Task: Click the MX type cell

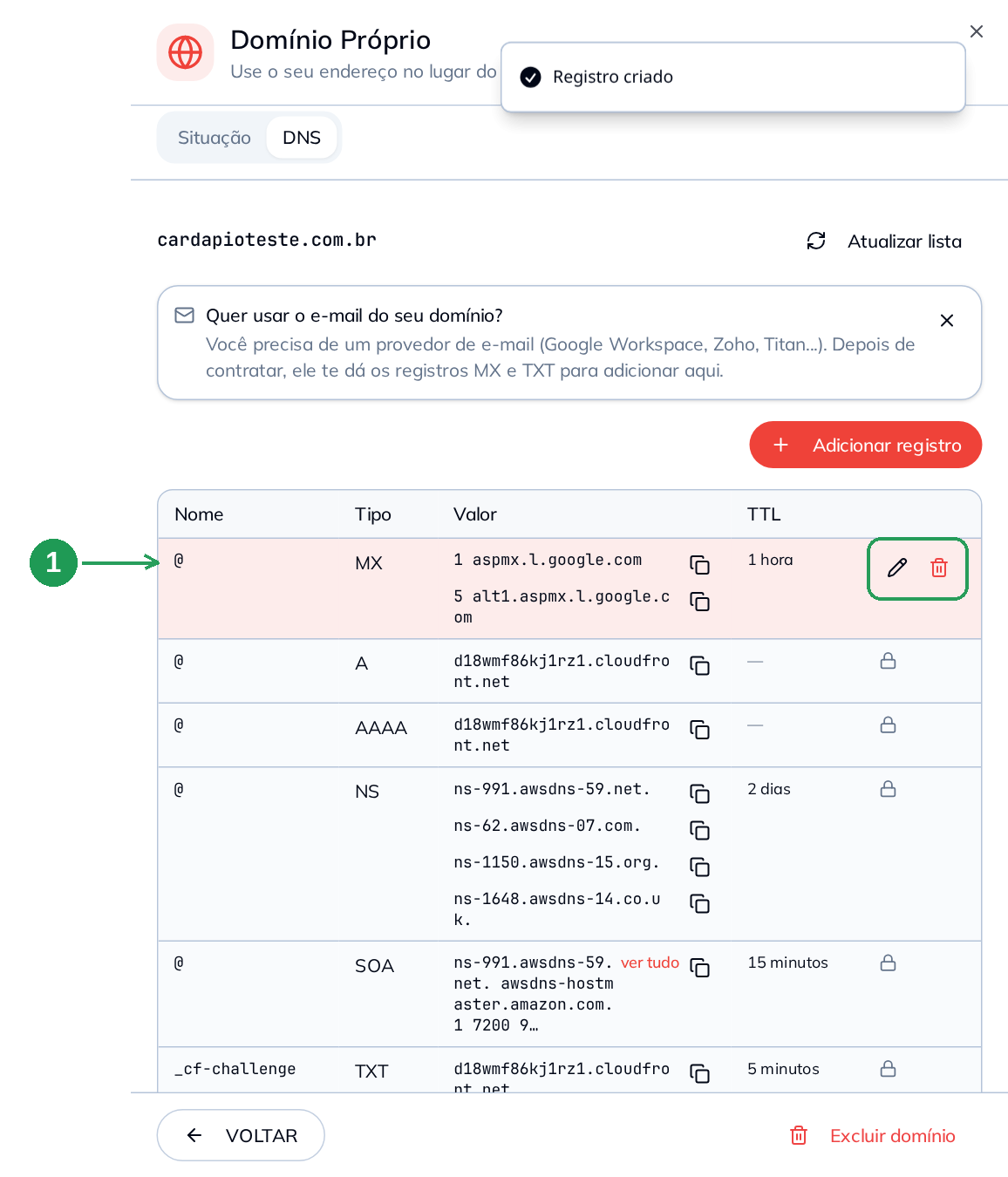Action: coord(369,563)
